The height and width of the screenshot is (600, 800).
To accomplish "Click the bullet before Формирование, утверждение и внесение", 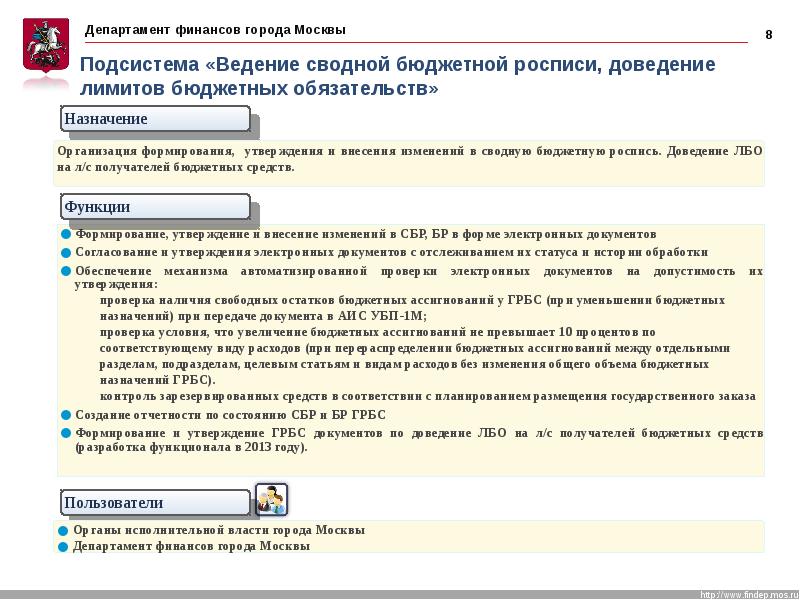I will [66, 233].
